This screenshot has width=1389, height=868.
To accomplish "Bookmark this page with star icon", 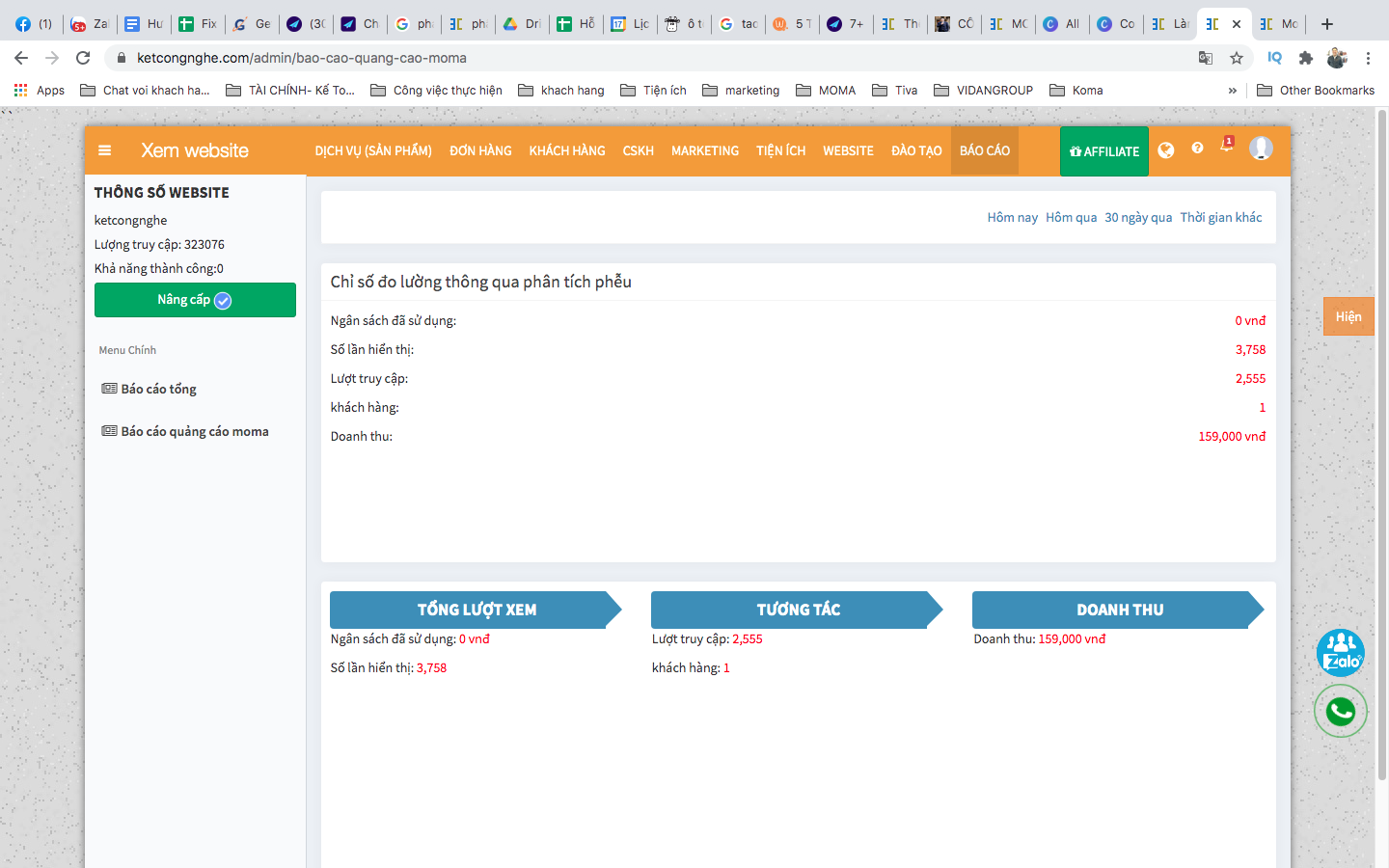I will [1237, 58].
